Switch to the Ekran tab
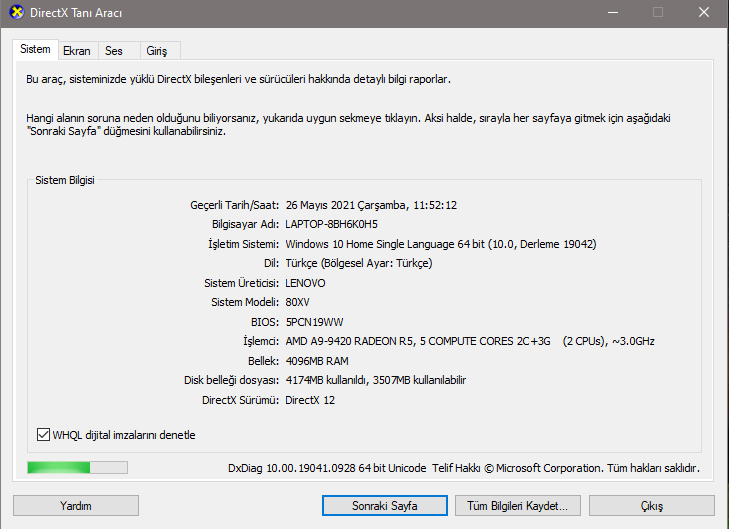The image size is (729, 529). [x=77, y=51]
